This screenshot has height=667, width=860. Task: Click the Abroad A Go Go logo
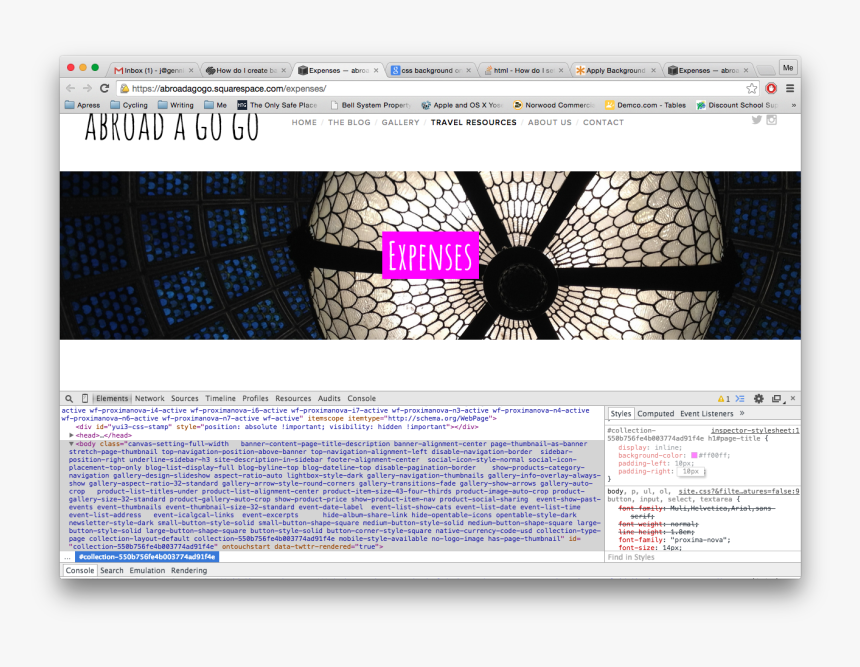[x=172, y=127]
